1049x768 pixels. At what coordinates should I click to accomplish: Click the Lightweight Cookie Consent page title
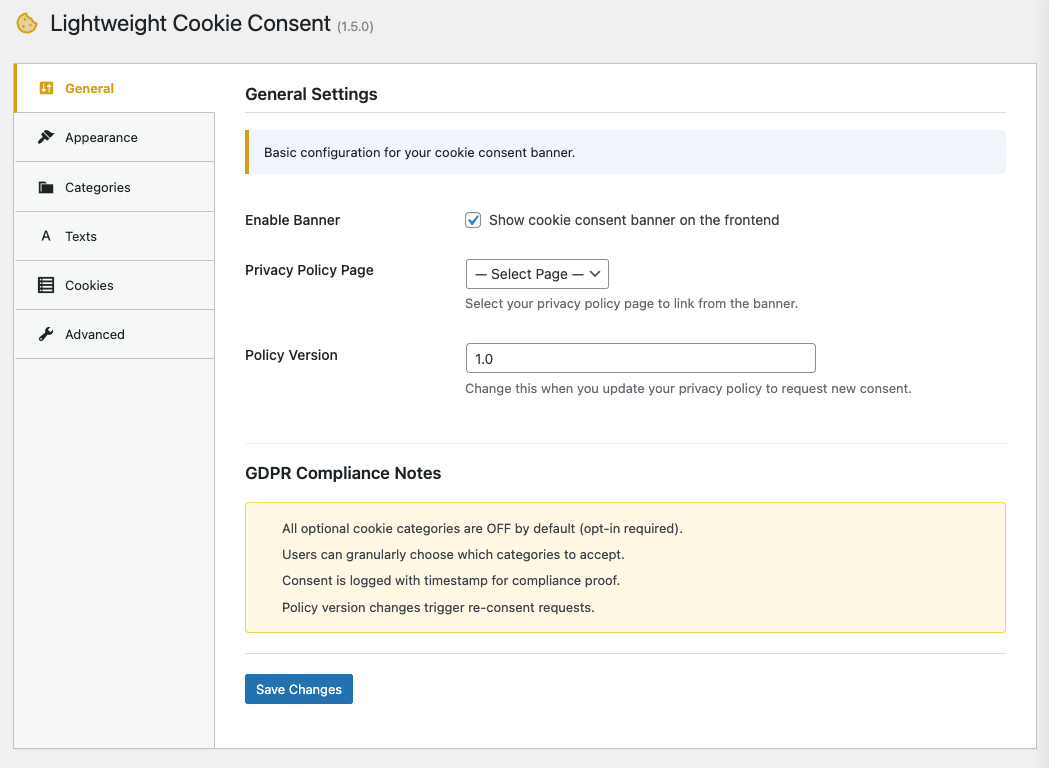click(x=188, y=22)
